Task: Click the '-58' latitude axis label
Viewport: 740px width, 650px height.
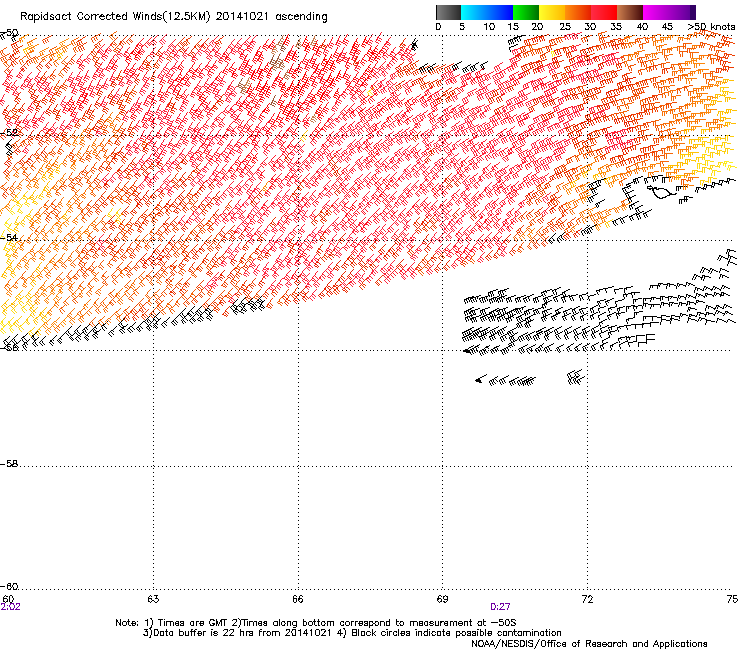Action: [9, 464]
